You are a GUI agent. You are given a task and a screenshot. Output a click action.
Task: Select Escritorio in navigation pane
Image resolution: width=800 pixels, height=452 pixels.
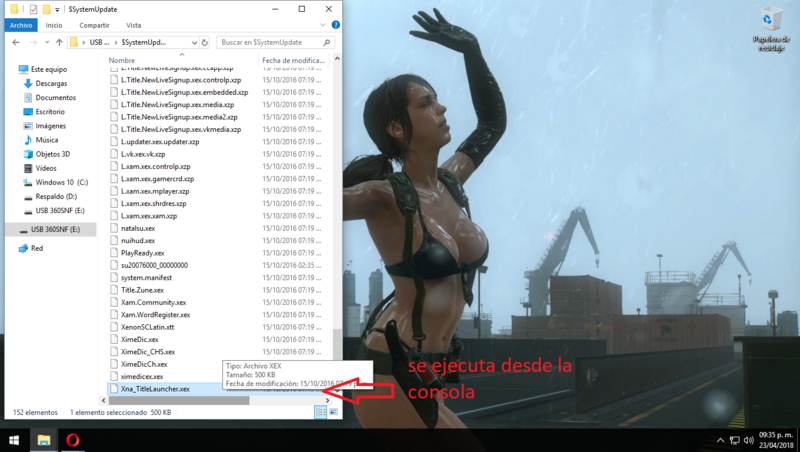tap(50, 112)
